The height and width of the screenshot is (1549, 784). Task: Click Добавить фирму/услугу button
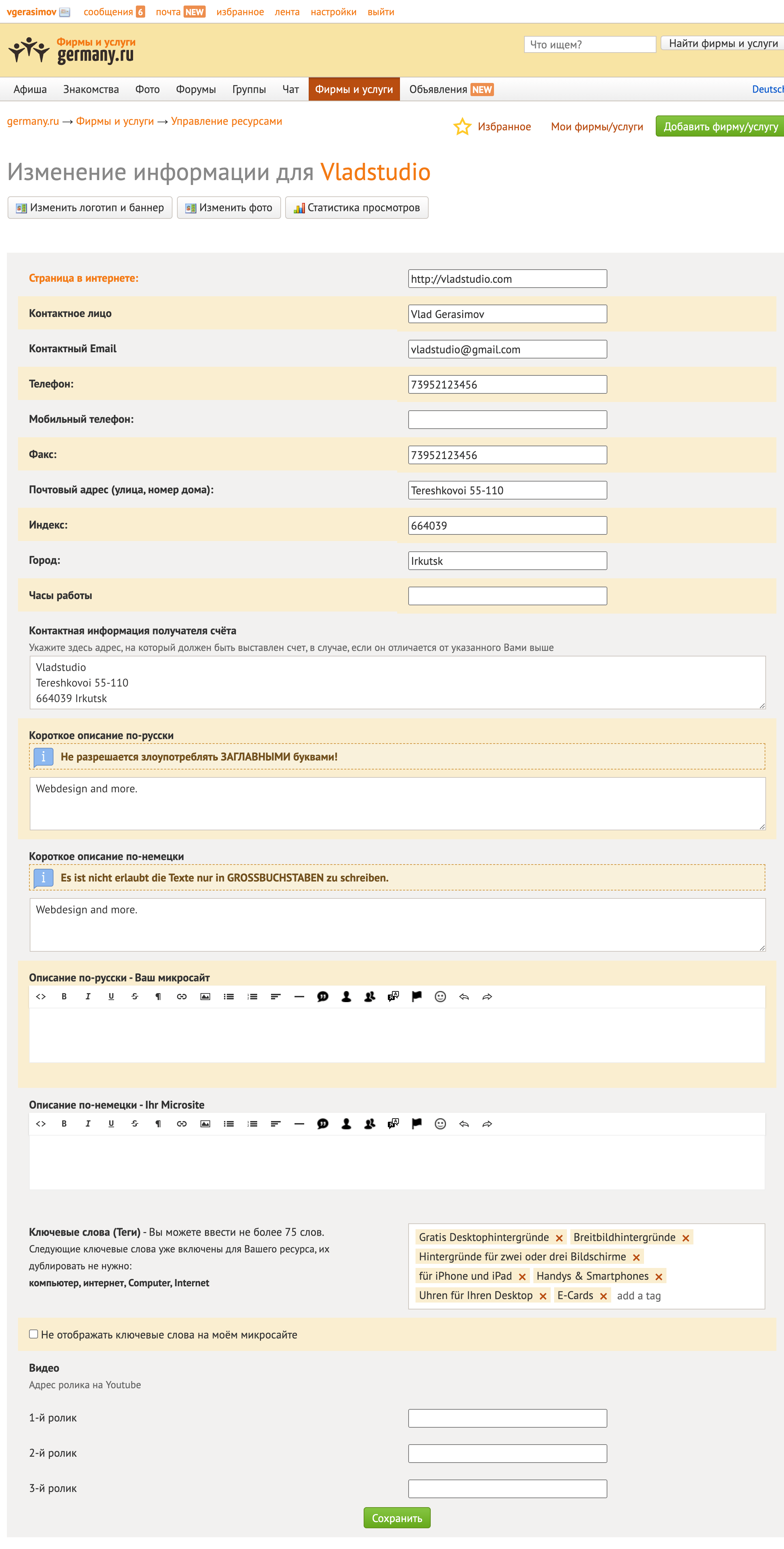coord(720,126)
